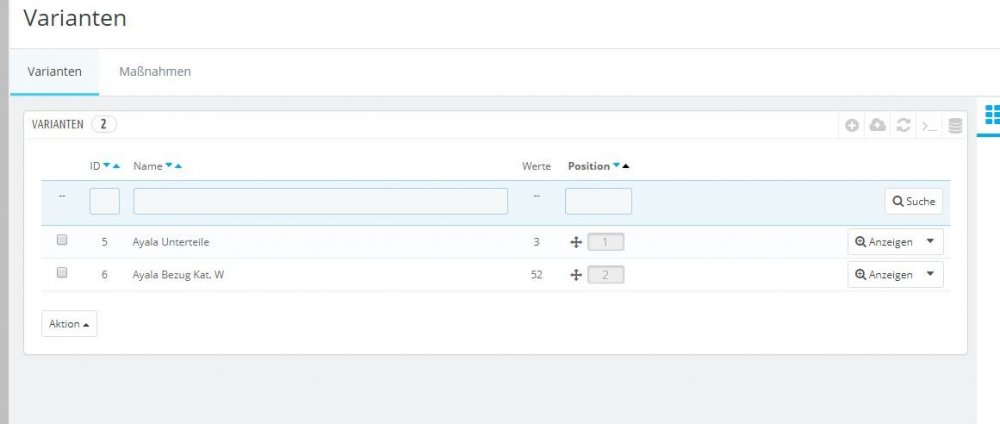Screen dimensions: 1000x424
Task: Tick the checkbox for Ayala Unterteile
Action: tap(62, 240)
